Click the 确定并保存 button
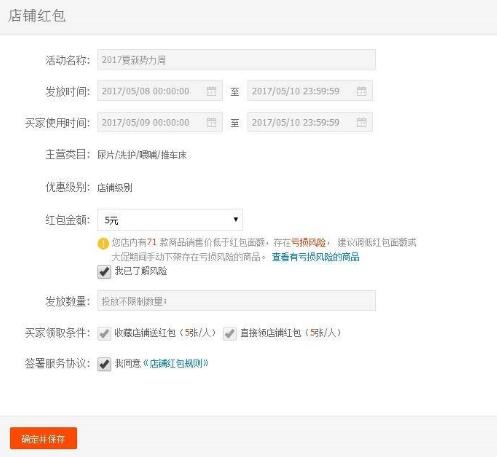Viewport: 497px width, 457px height. point(43,438)
